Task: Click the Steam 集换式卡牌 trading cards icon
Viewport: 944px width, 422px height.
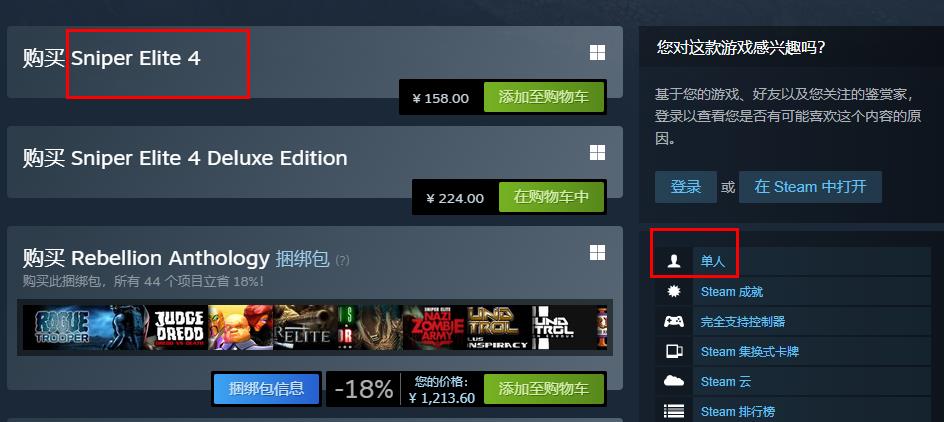Action: pos(674,352)
